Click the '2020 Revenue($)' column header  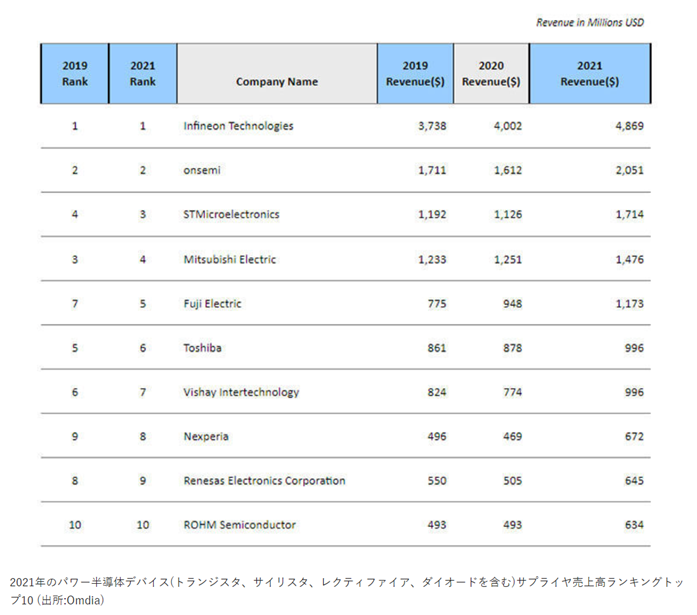pos(491,74)
